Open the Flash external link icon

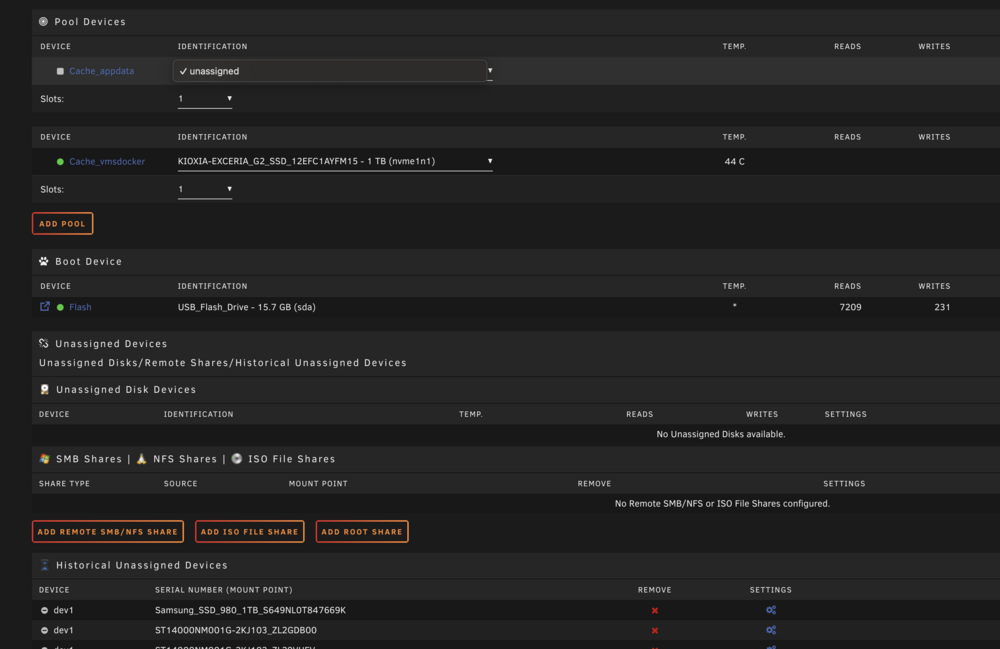[45, 307]
